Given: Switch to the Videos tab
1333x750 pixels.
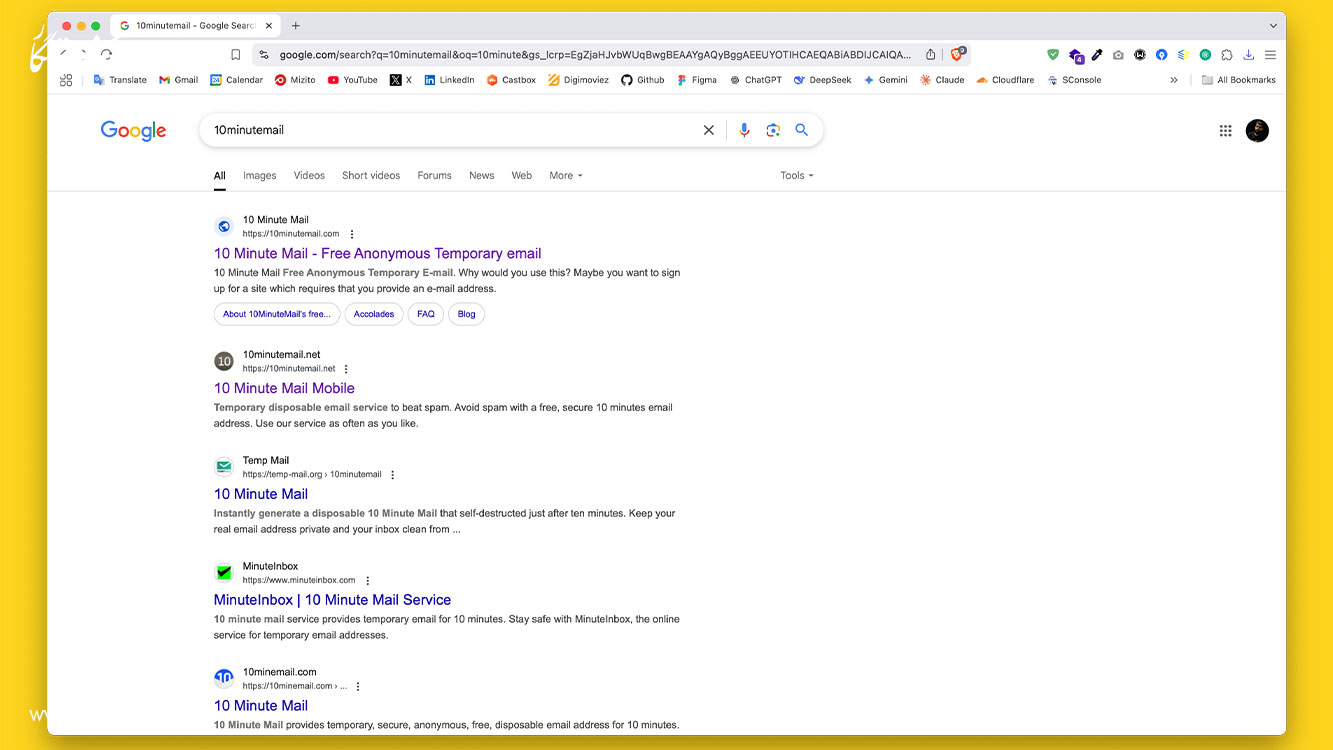Looking at the screenshot, I should pos(309,175).
